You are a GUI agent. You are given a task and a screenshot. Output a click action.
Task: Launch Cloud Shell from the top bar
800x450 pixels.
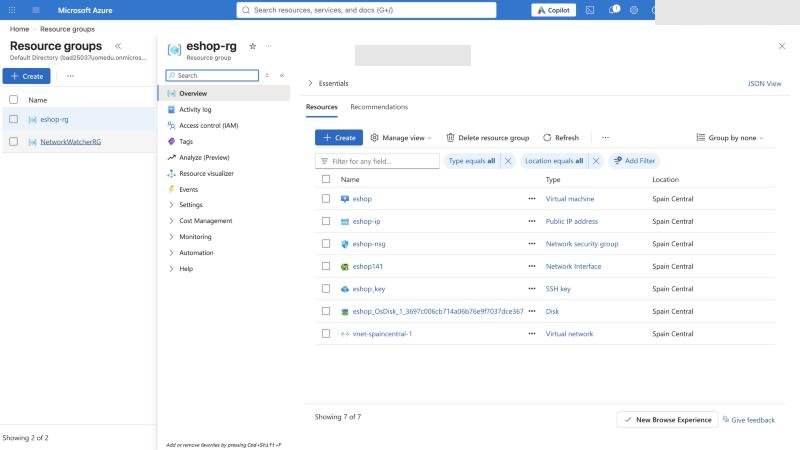590,10
